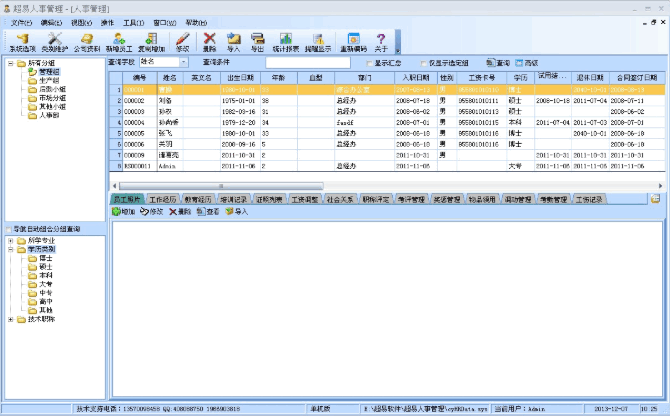
Task: Collapse the 学历类别 tree node
Action: coord(11,249)
